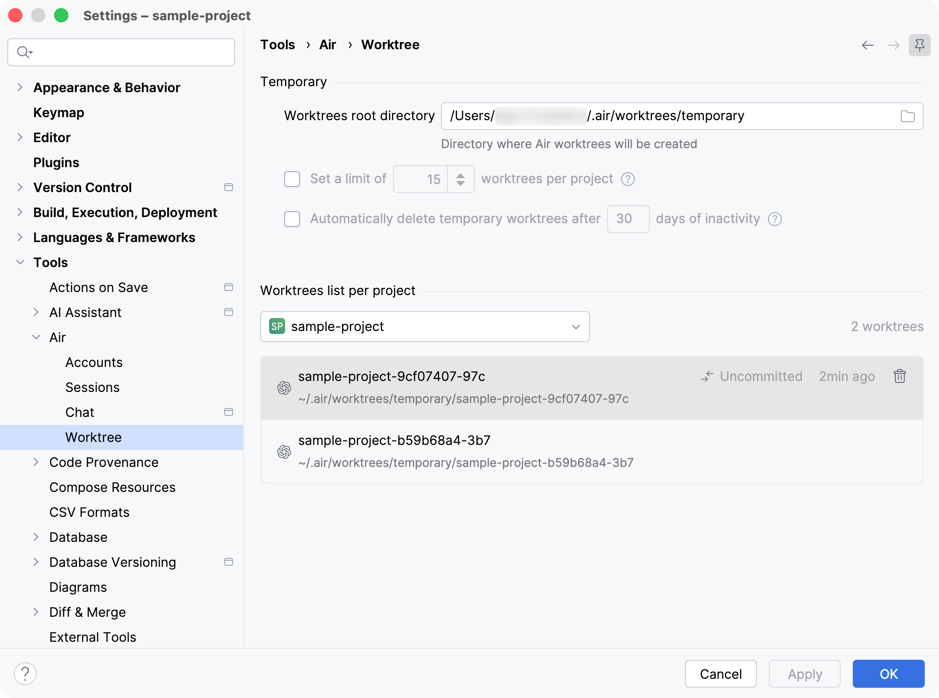The height and width of the screenshot is (698, 939).
Task: Enable automatic deletion of temporary worktrees checkbox
Action: (292, 219)
